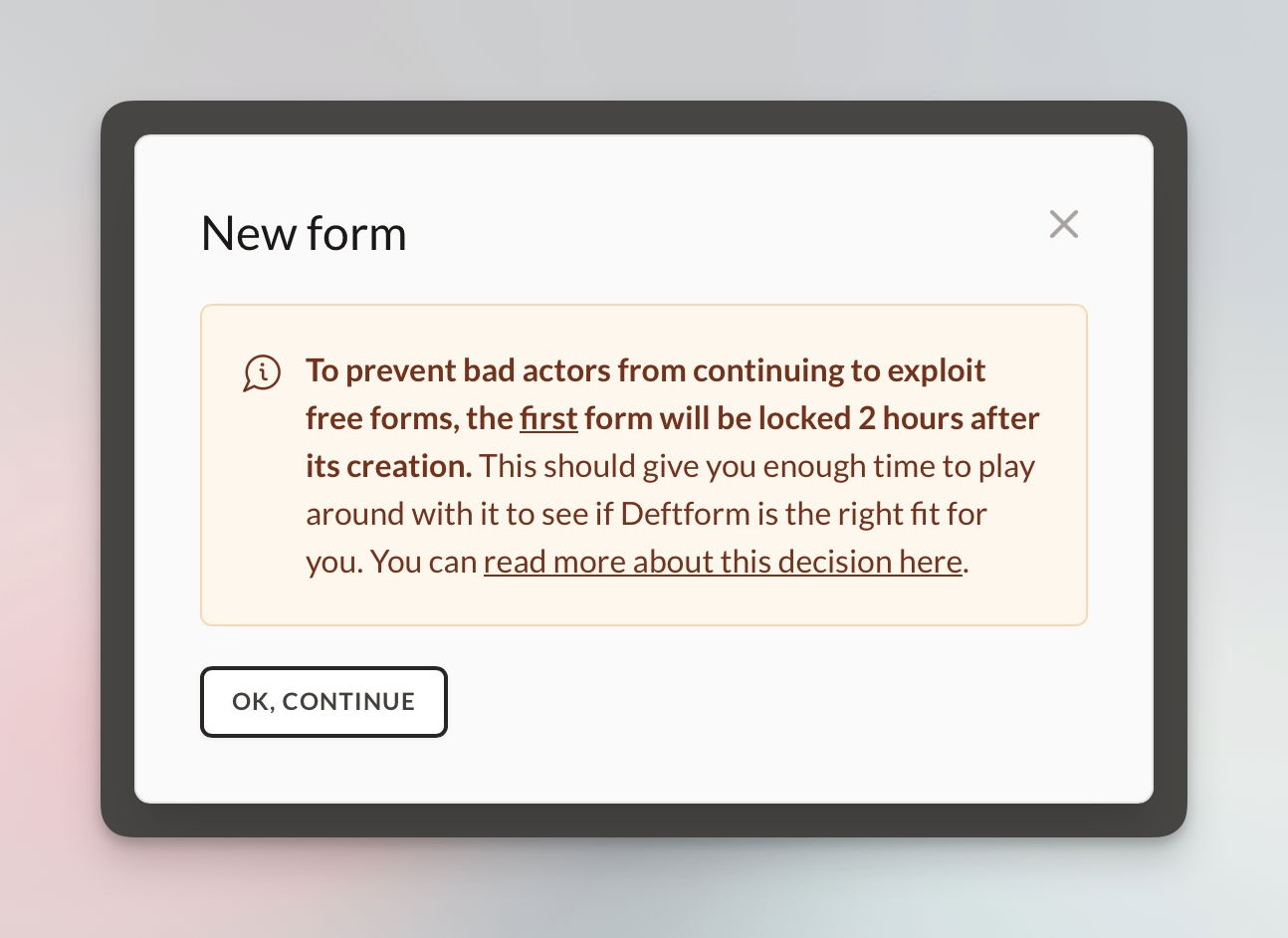1288x938 pixels.
Task: Click the underlined word "first"
Action: [x=548, y=418]
